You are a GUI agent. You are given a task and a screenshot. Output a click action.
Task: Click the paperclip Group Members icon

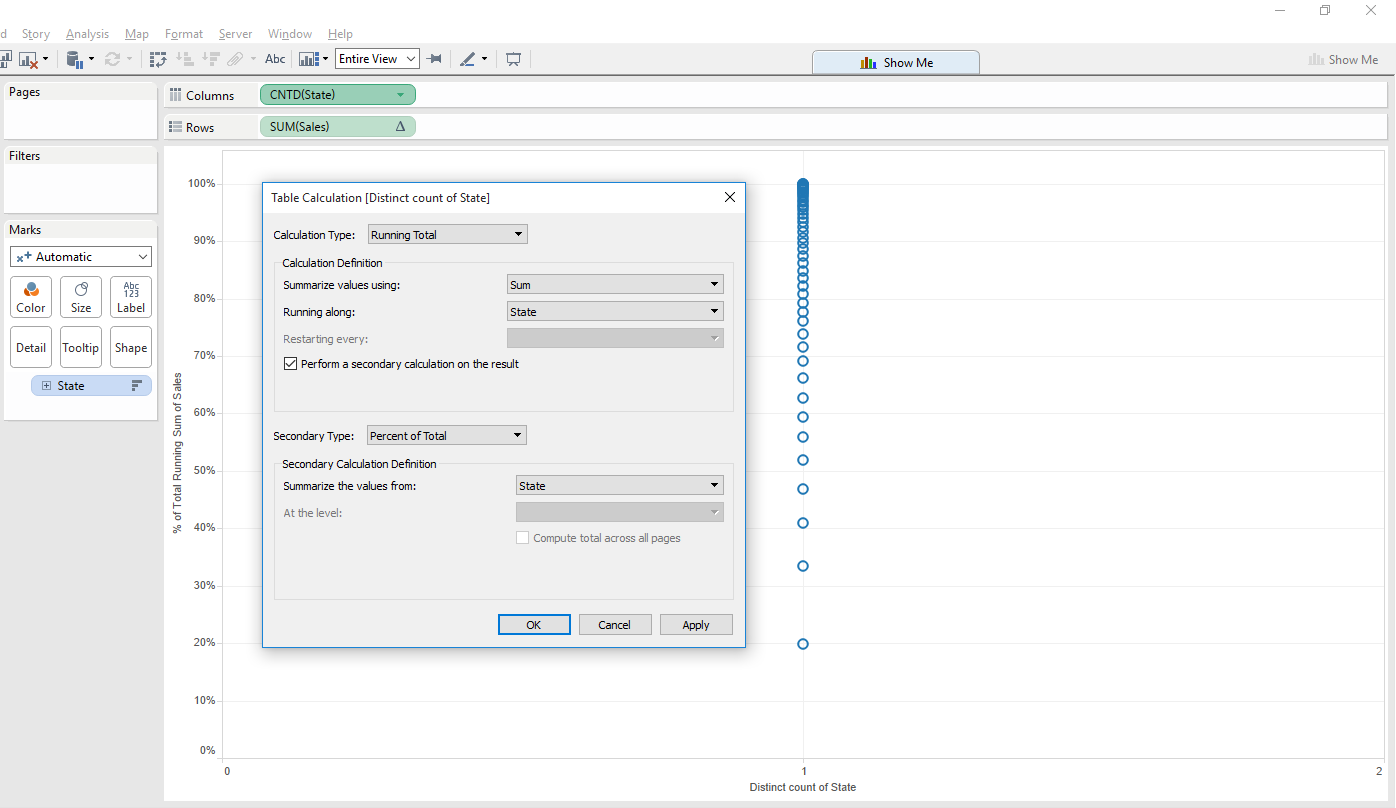click(235, 59)
